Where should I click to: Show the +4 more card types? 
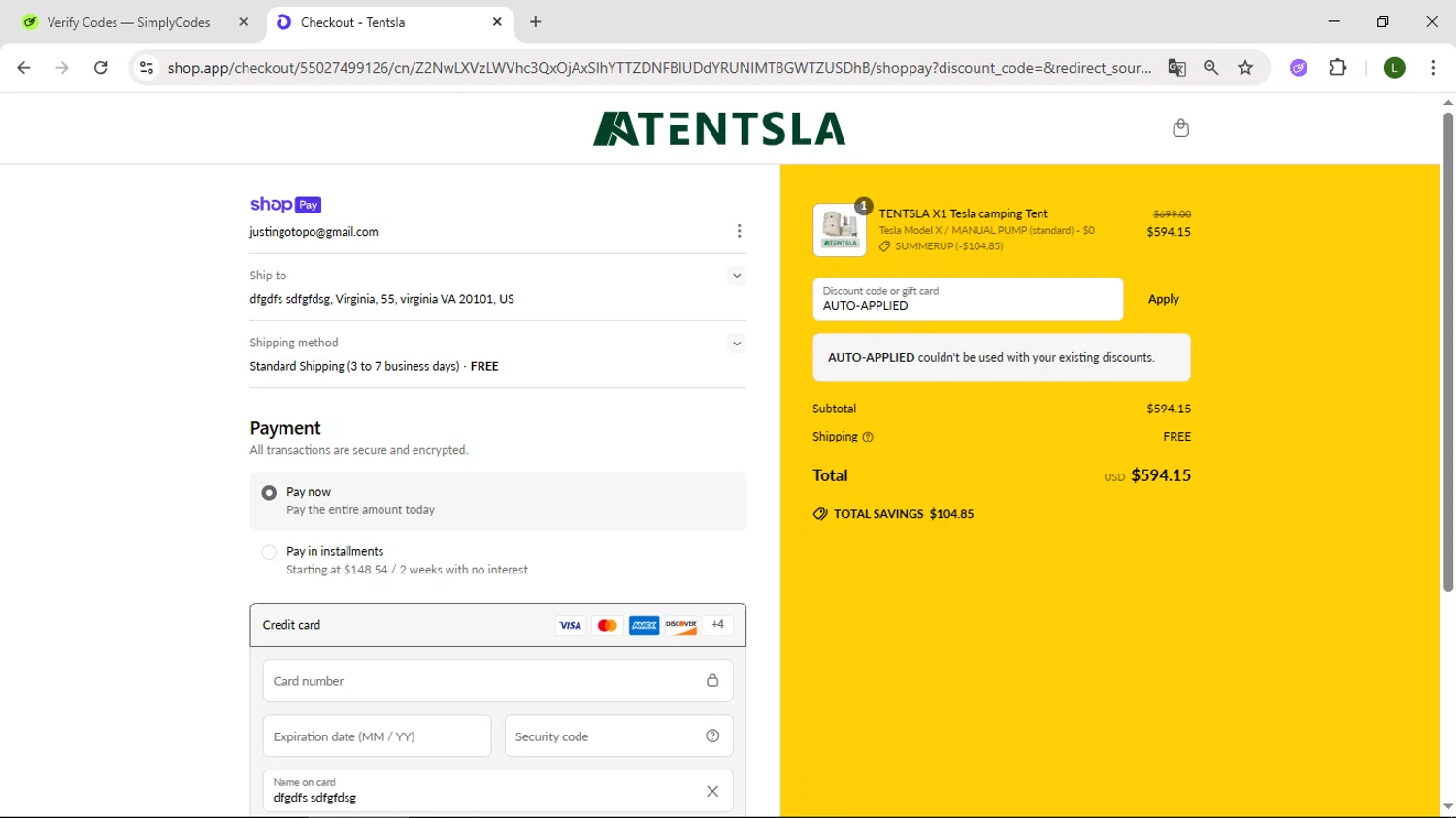click(717, 625)
